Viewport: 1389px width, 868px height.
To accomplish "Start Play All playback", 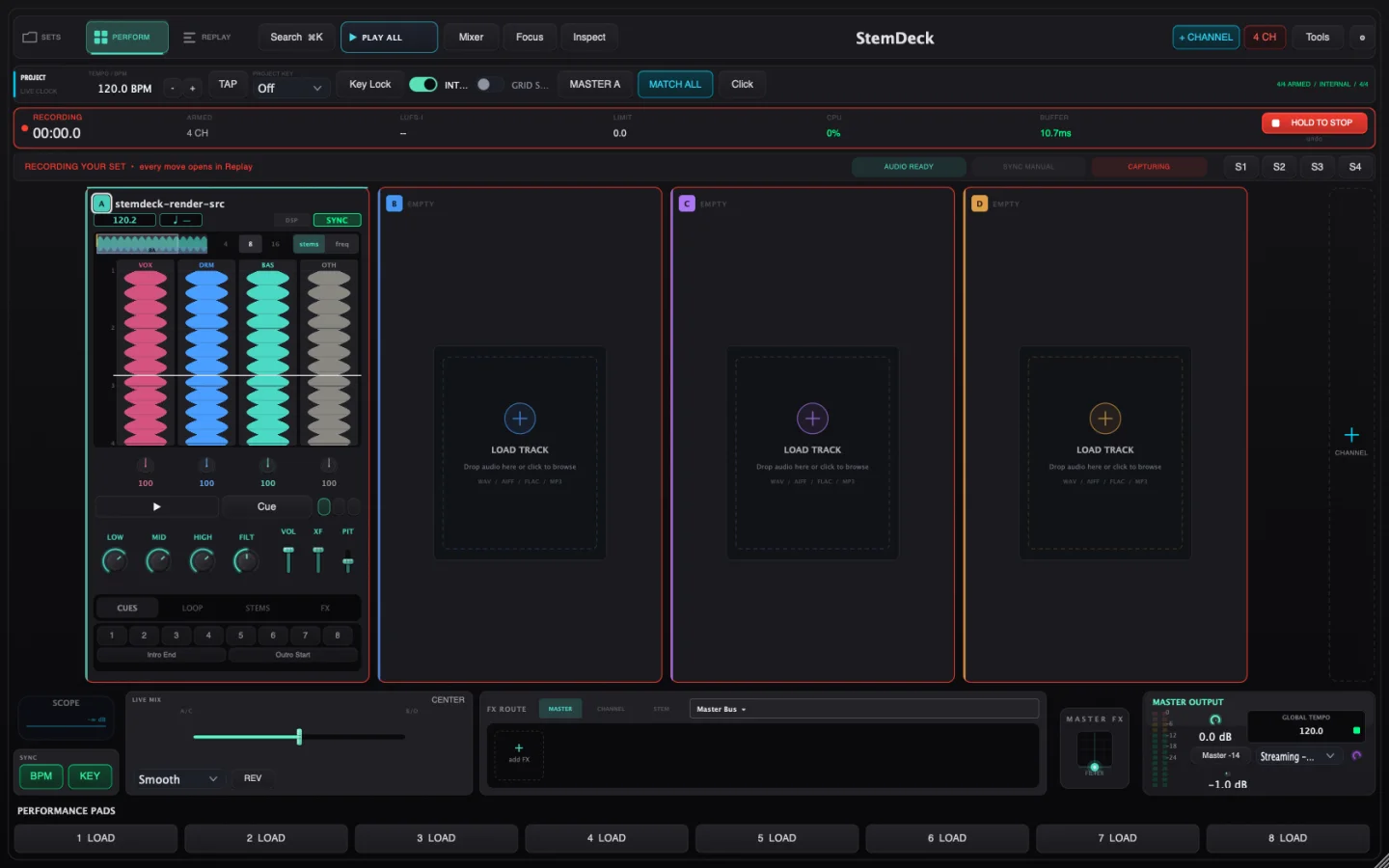I will point(389,38).
